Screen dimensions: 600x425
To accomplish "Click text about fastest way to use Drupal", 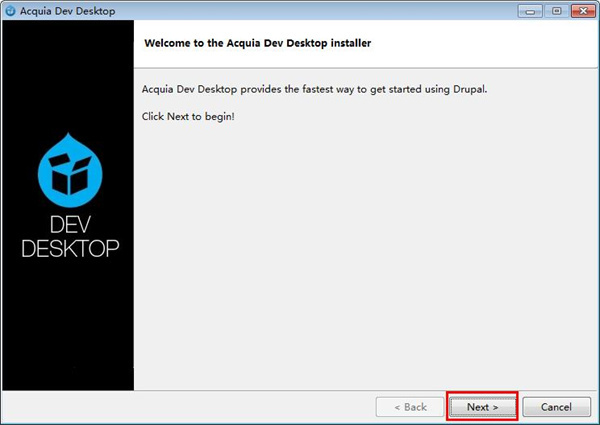I will click(315, 90).
